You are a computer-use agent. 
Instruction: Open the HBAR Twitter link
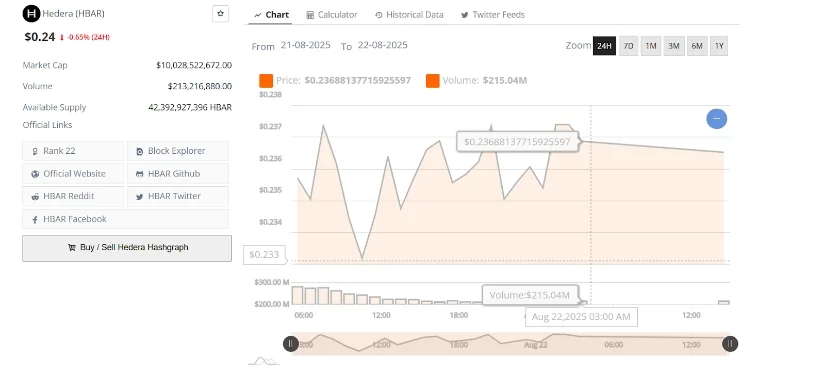click(178, 196)
